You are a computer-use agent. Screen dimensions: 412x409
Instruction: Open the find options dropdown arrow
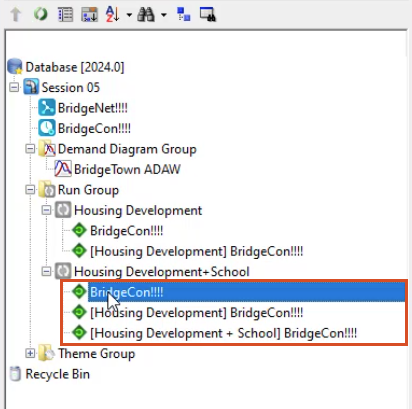click(x=163, y=15)
